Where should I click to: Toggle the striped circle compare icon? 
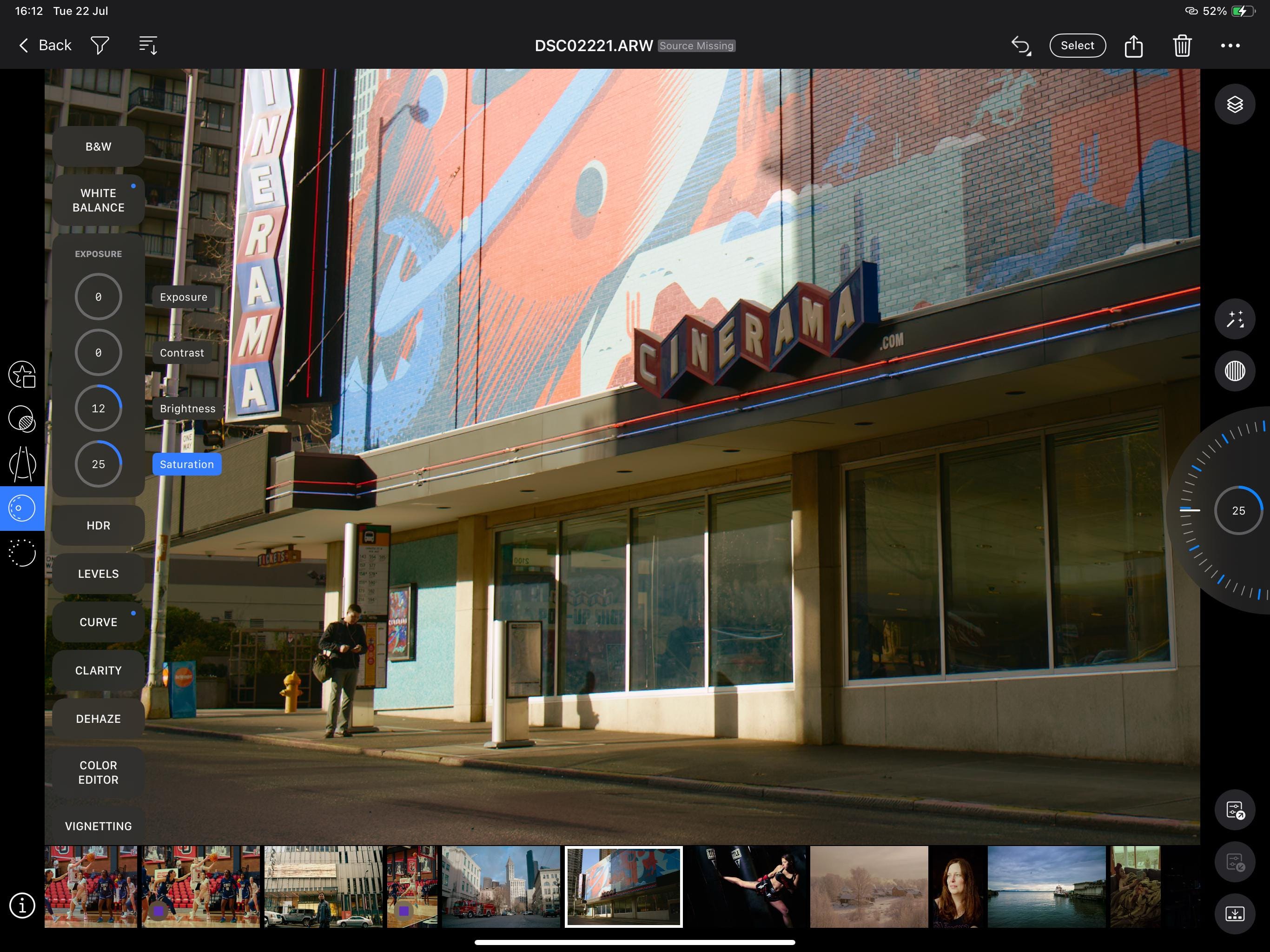click(x=1234, y=370)
